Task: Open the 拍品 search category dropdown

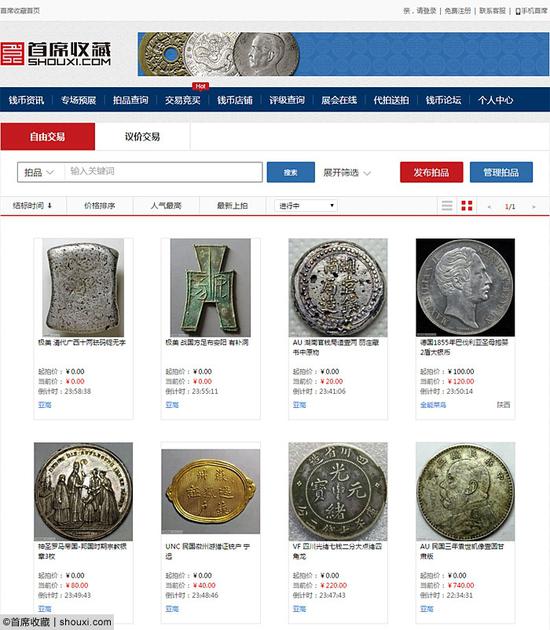Action: click(x=40, y=172)
